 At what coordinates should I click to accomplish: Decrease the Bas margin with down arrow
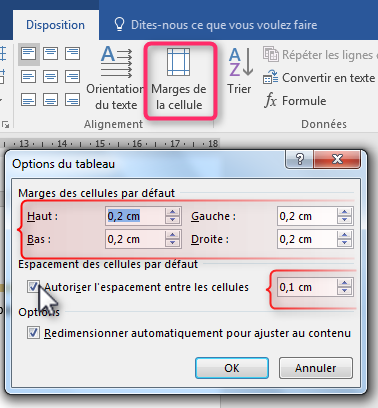coord(172,243)
